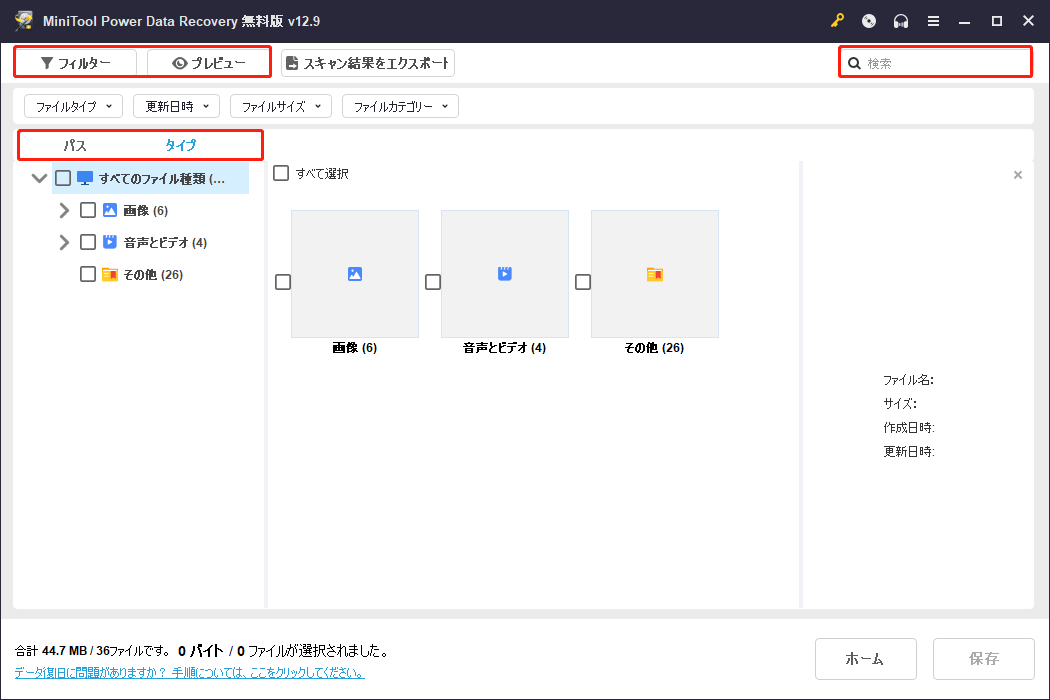Collapse the すべてのファイル種類 tree node
This screenshot has height=700, width=1050.
[x=39, y=178]
